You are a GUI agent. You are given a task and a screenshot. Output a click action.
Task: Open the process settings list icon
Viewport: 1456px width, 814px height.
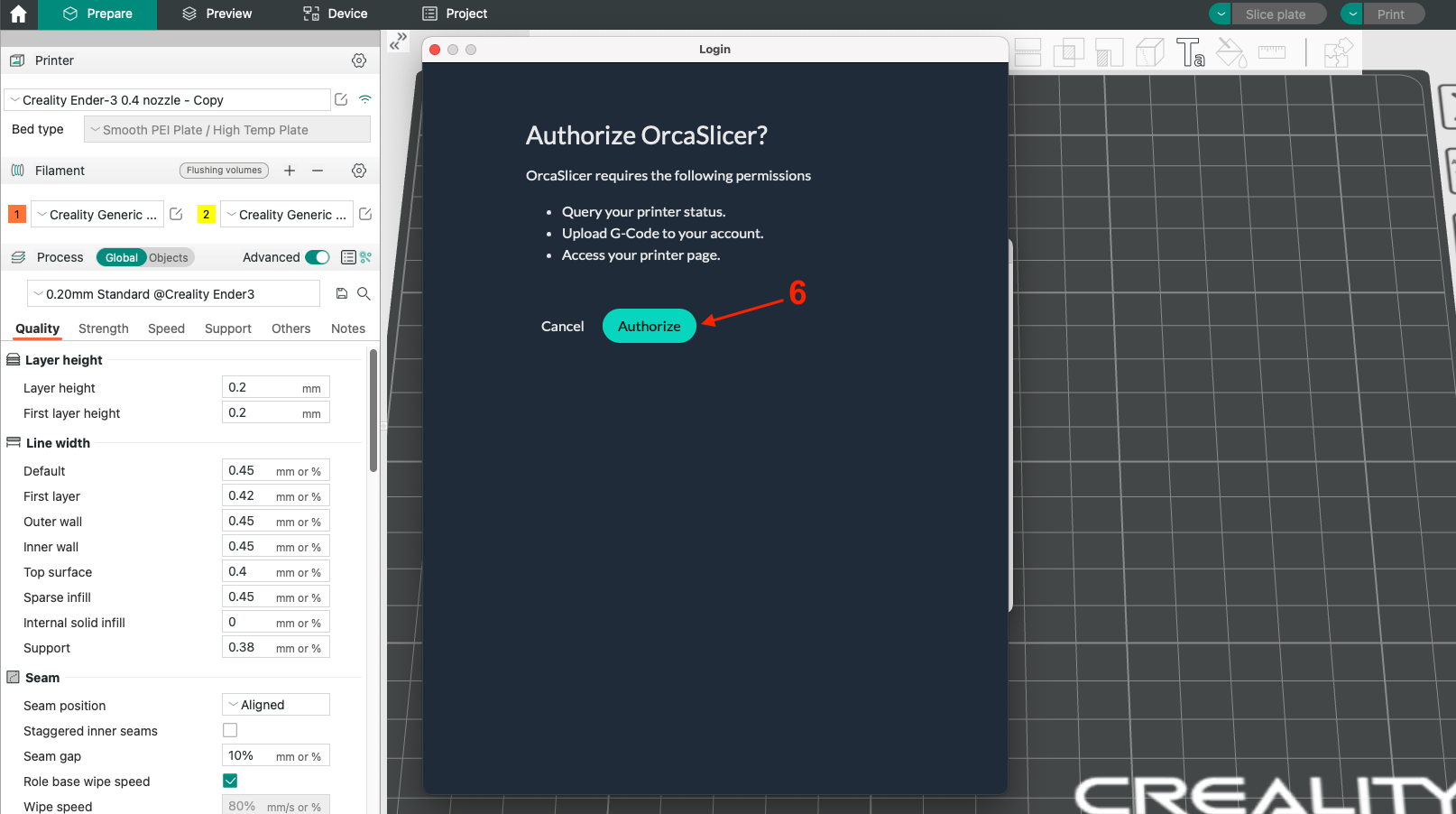(x=348, y=257)
